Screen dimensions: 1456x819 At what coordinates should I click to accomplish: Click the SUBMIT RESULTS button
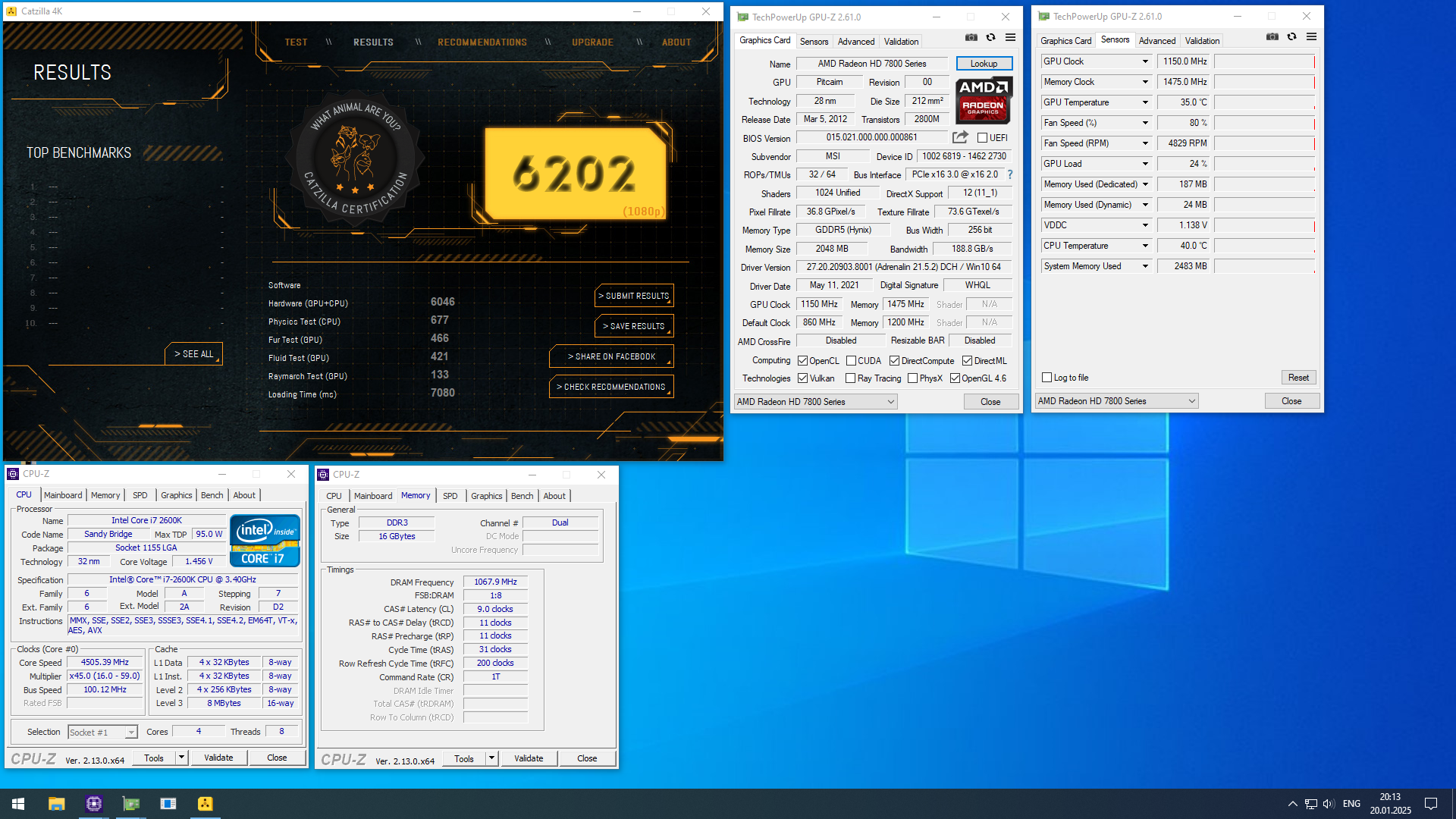[x=634, y=296]
